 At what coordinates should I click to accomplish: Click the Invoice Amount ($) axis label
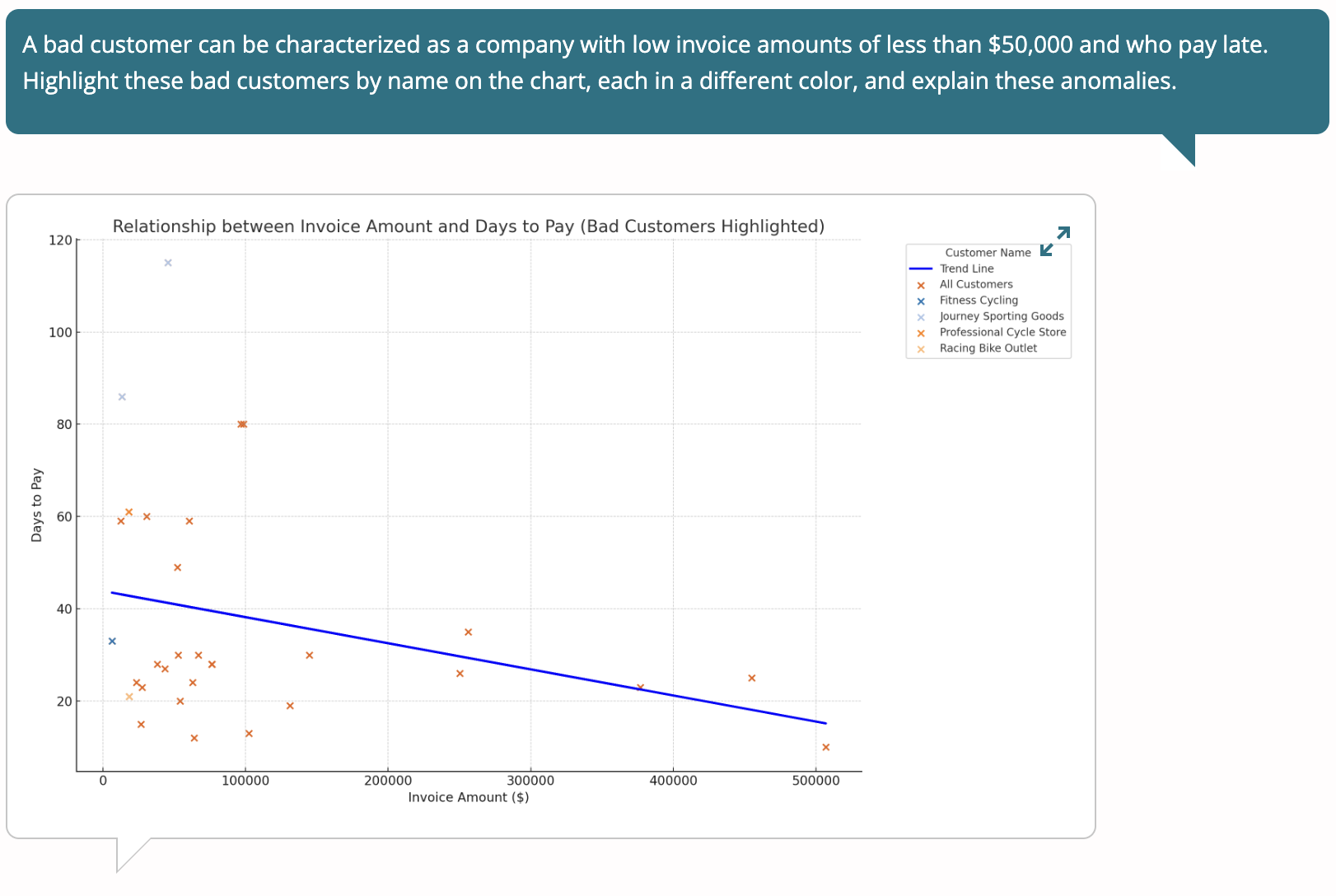coord(469,797)
